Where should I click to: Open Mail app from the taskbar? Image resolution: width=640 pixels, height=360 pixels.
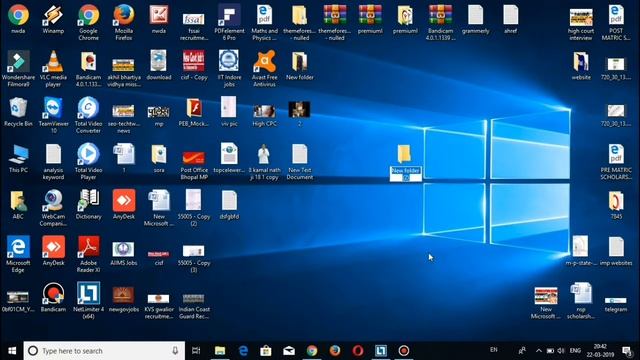(x=289, y=351)
